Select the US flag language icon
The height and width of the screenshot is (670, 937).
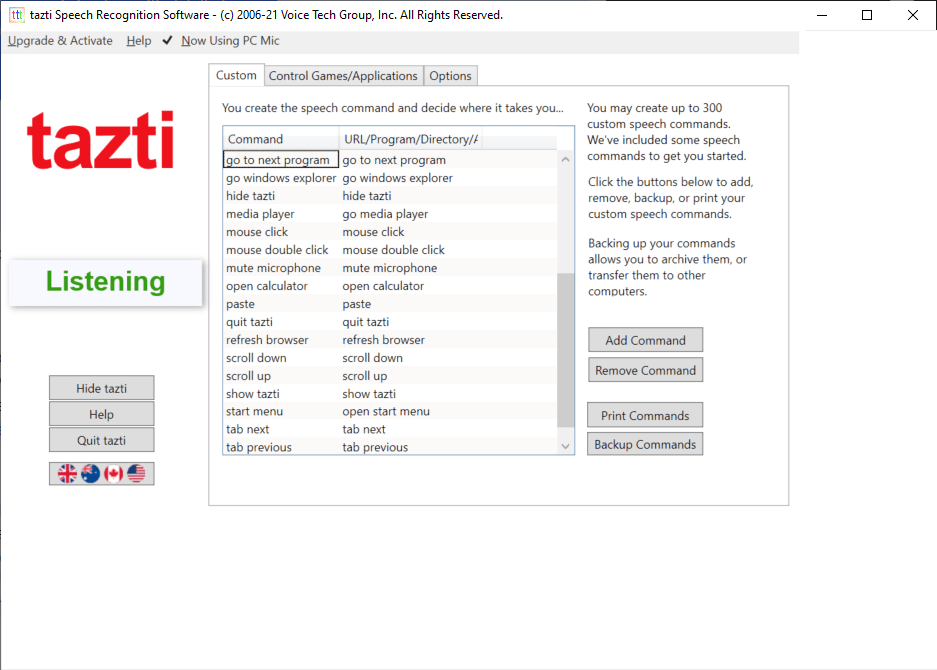pos(136,474)
